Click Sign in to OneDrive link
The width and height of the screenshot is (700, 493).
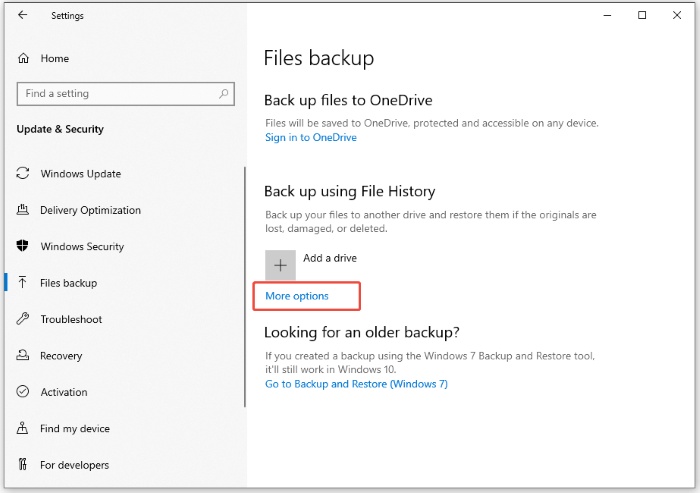pyautogui.click(x=311, y=137)
